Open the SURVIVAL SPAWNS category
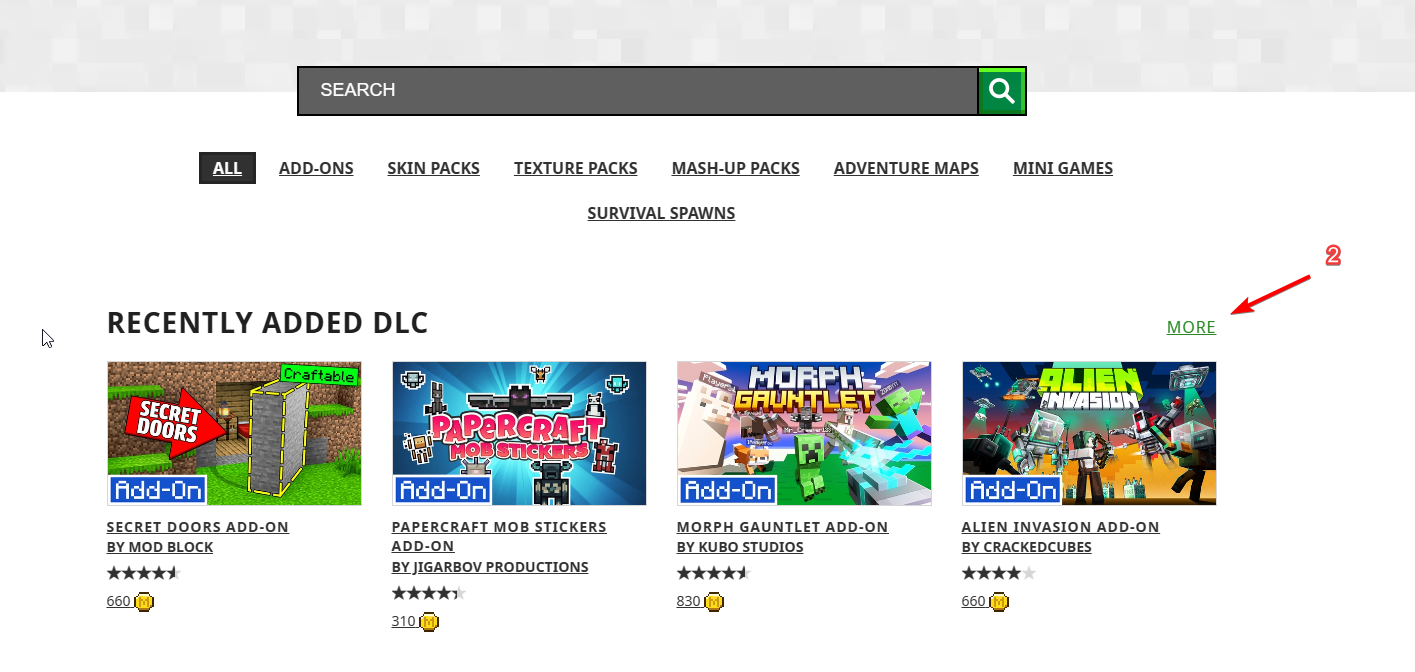 coord(661,213)
